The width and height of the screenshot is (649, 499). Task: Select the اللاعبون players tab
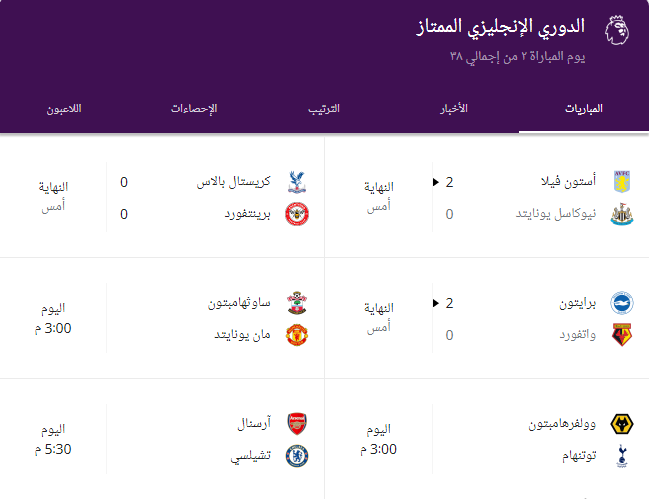pyautogui.click(x=64, y=109)
